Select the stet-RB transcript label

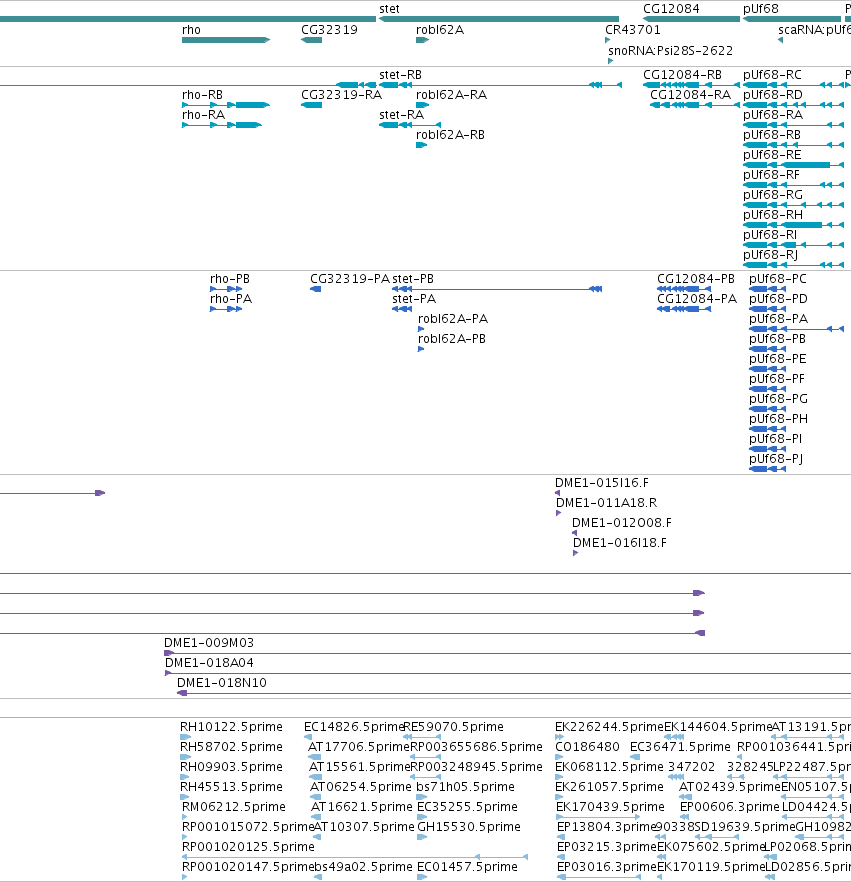point(400,75)
